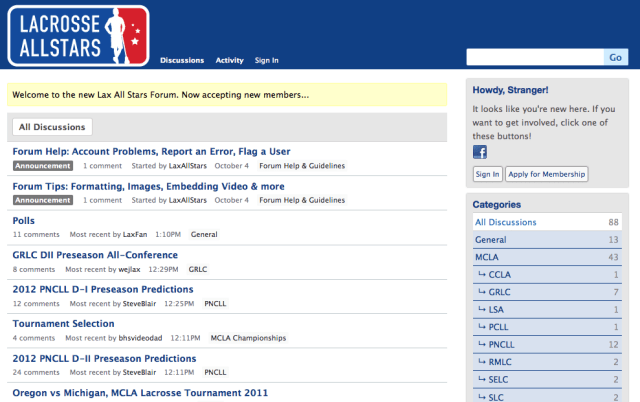The image size is (640, 402).
Task: Click the welcome message banner text
Action: point(160,95)
